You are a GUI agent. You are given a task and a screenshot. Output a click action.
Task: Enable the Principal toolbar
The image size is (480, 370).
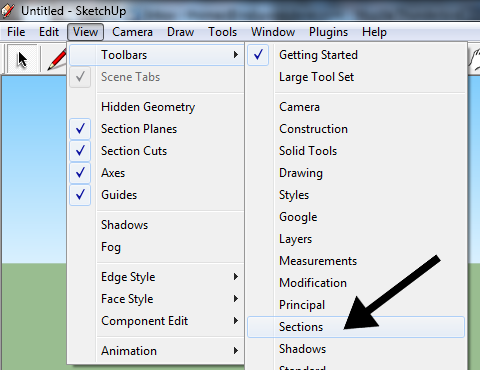click(356, 305)
